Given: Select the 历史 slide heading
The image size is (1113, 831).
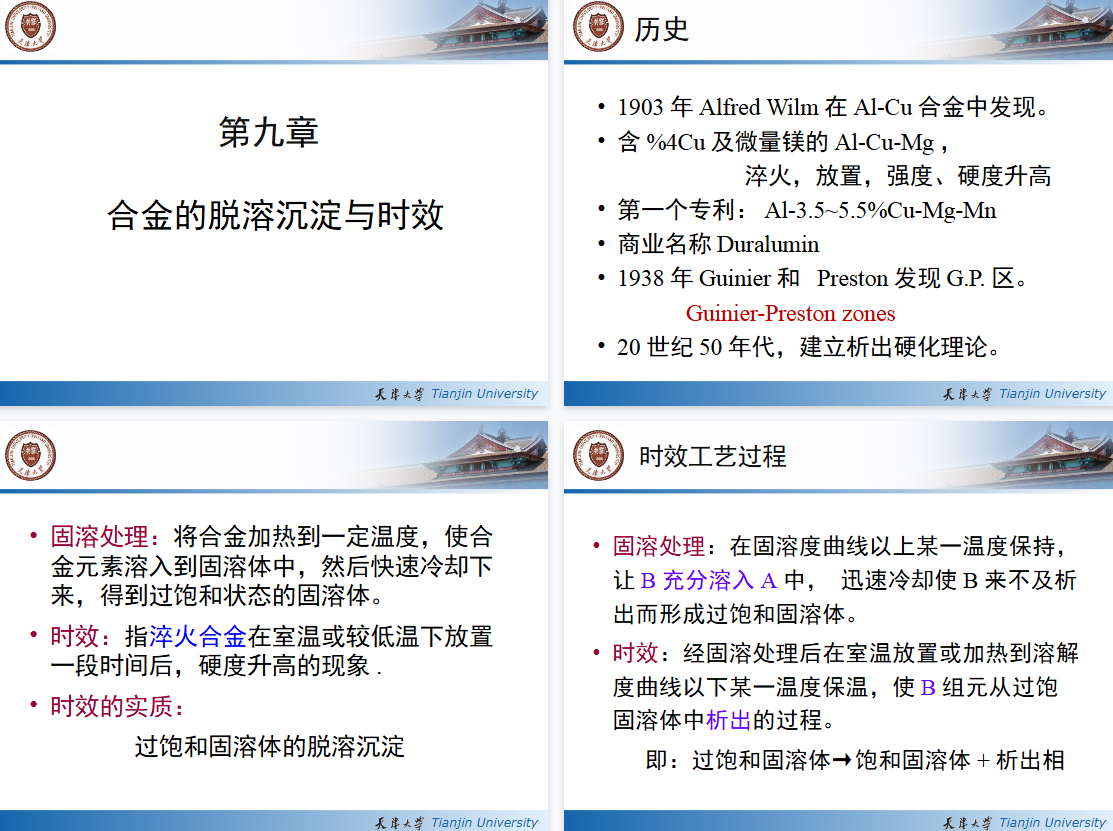Looking at the screenshot, I should (661, 29).
